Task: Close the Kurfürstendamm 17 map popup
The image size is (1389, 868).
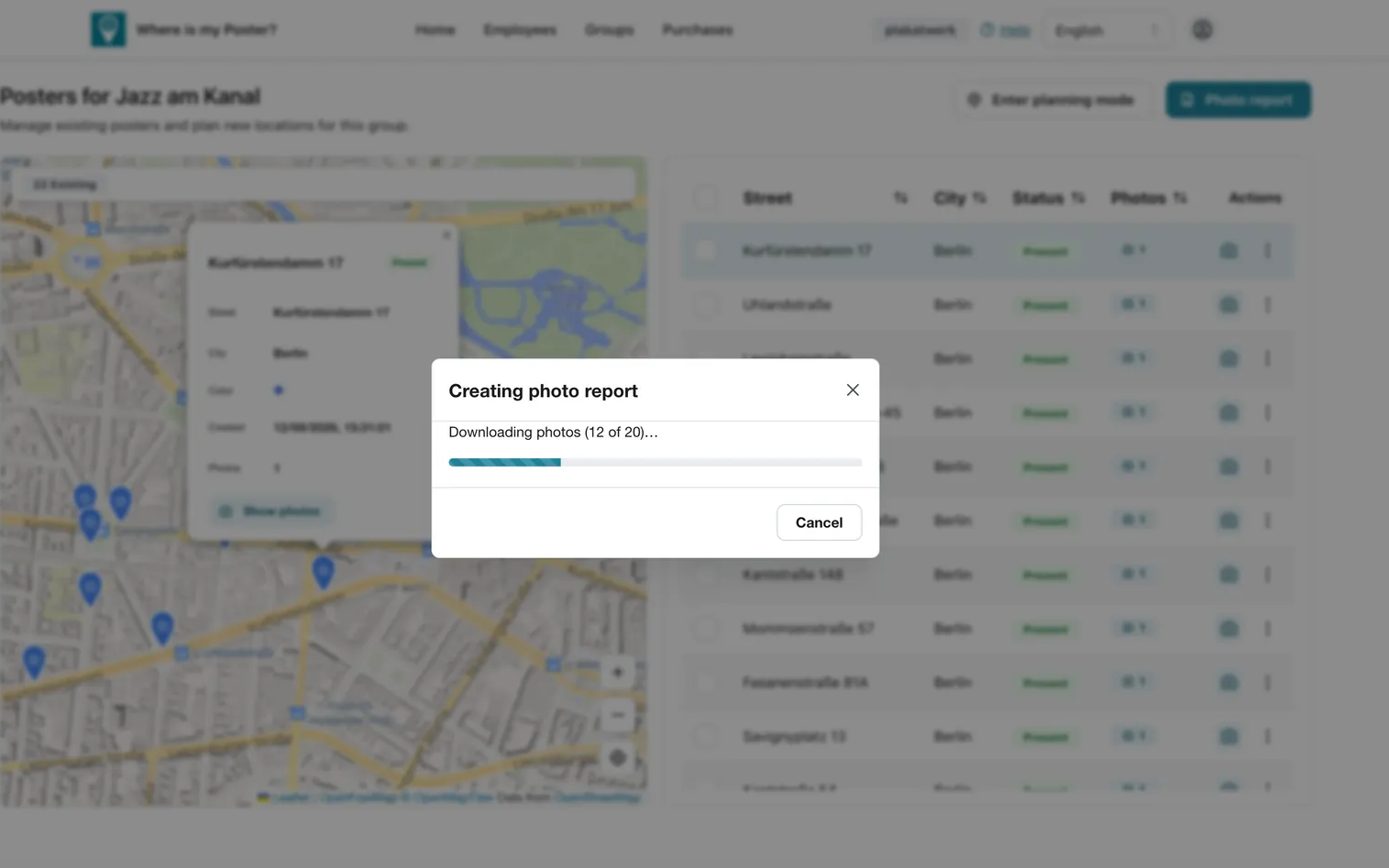Action: pos(446,236)
